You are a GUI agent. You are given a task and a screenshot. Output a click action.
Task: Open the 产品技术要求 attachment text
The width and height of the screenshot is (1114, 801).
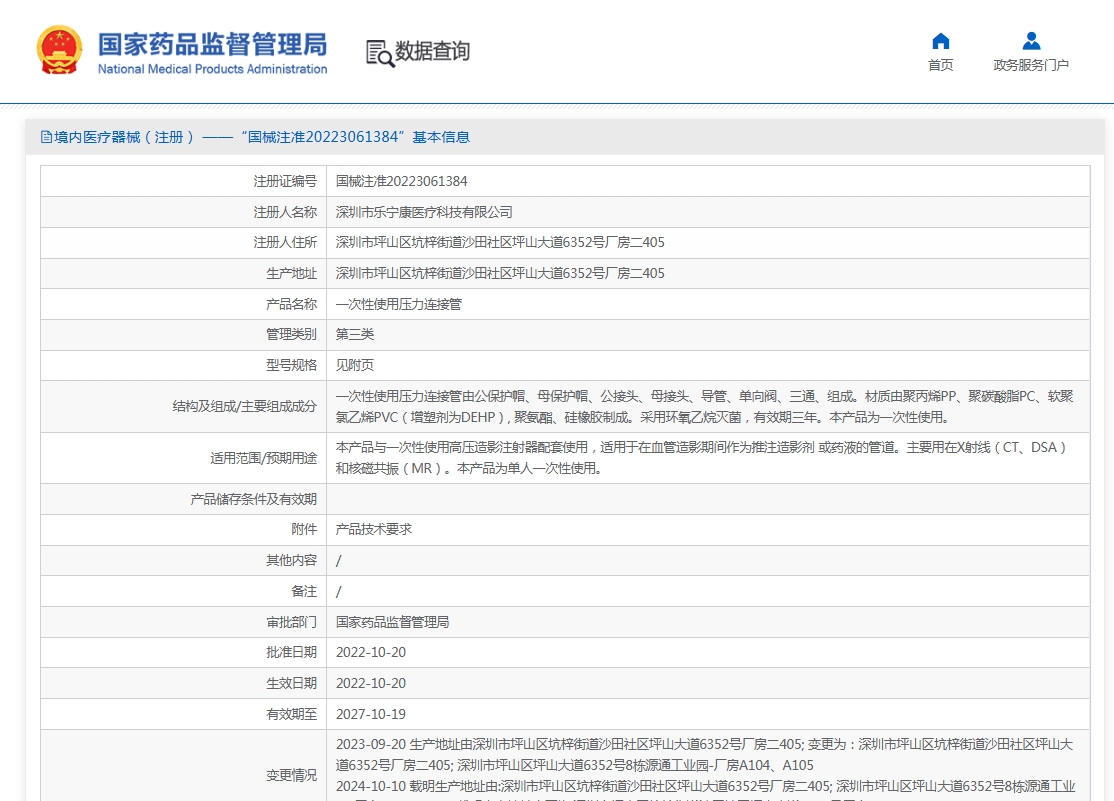pos(374,529)
